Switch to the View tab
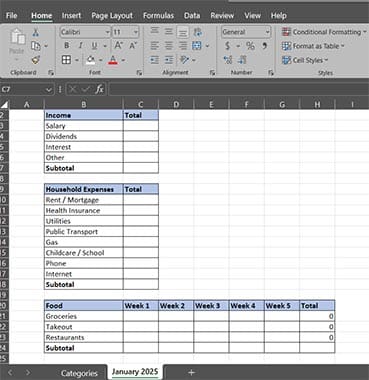Screen dimensions: 369x380 (252, 16)
